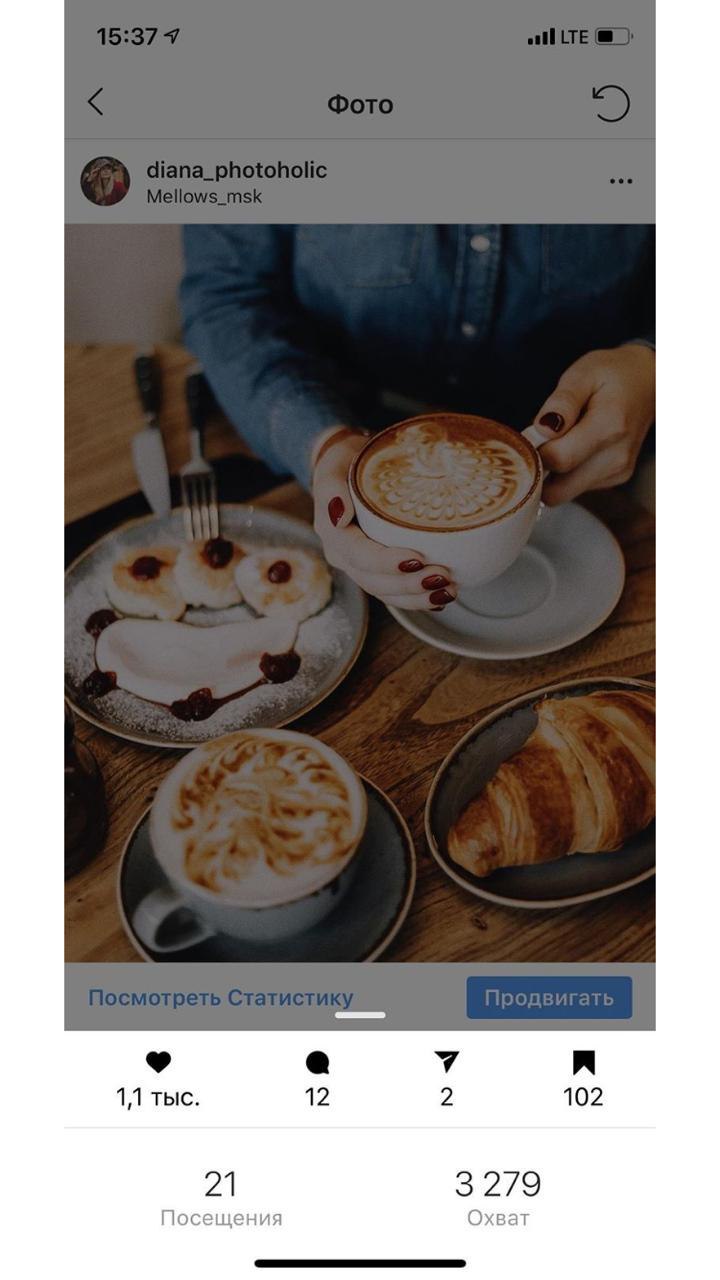Tap the Продвигать button
Image resolution: width=720 pixels, height=1280 pixels.
click(x=549, y=998)
